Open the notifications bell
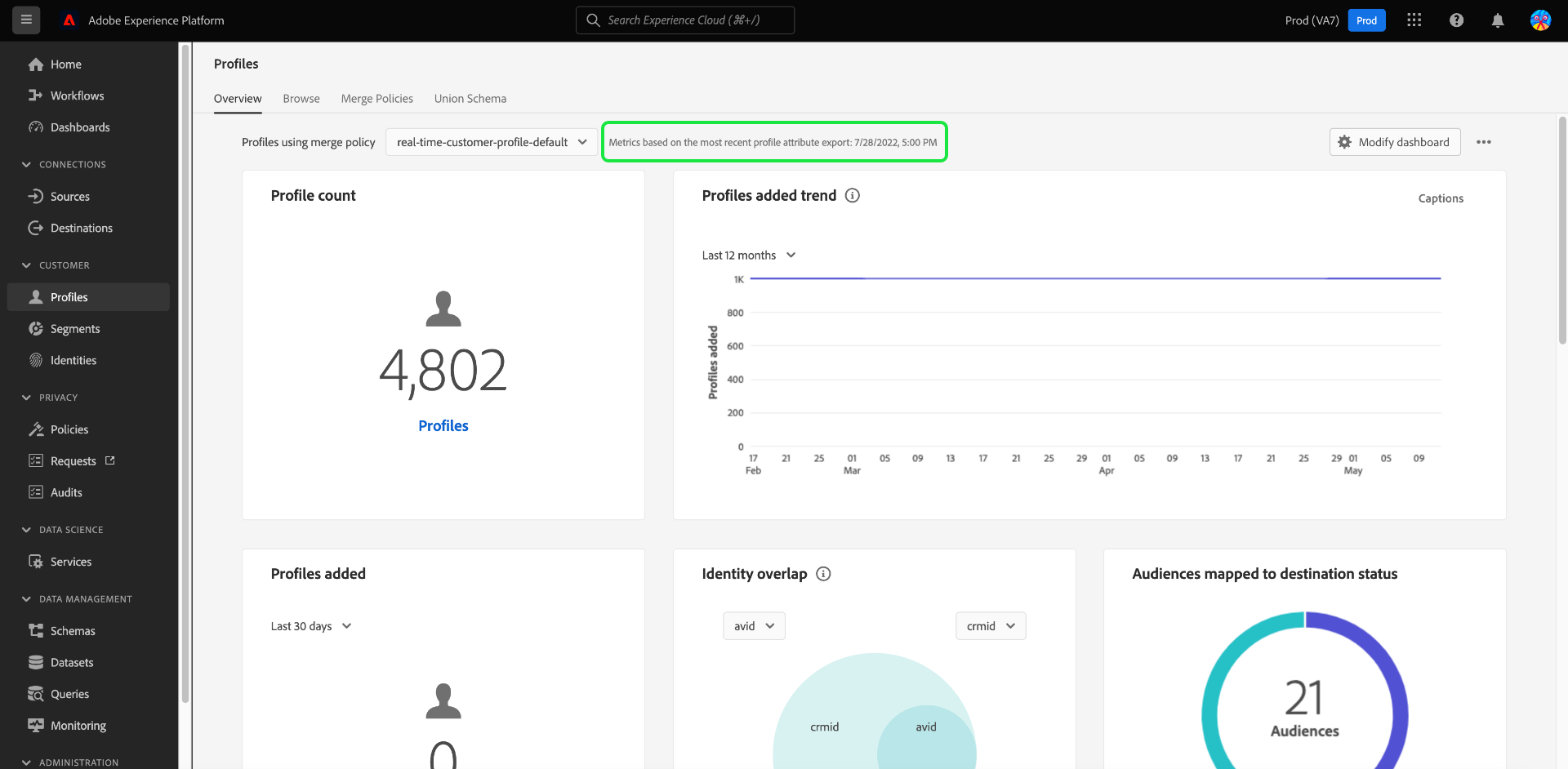1568x769 pixels. pyautogui.click(x=1498, y=20)
